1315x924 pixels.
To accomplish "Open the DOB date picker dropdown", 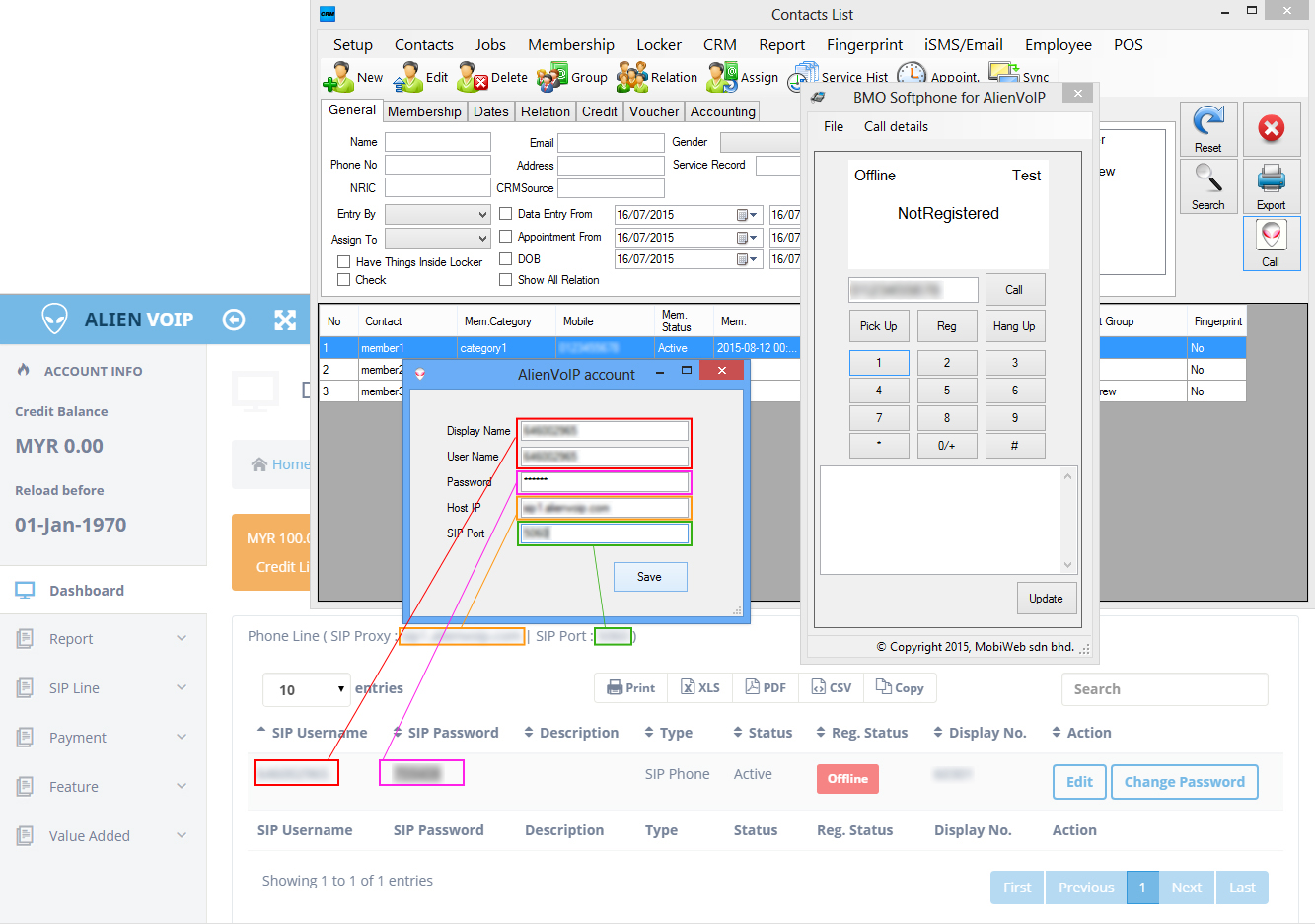I will (747, 259).
